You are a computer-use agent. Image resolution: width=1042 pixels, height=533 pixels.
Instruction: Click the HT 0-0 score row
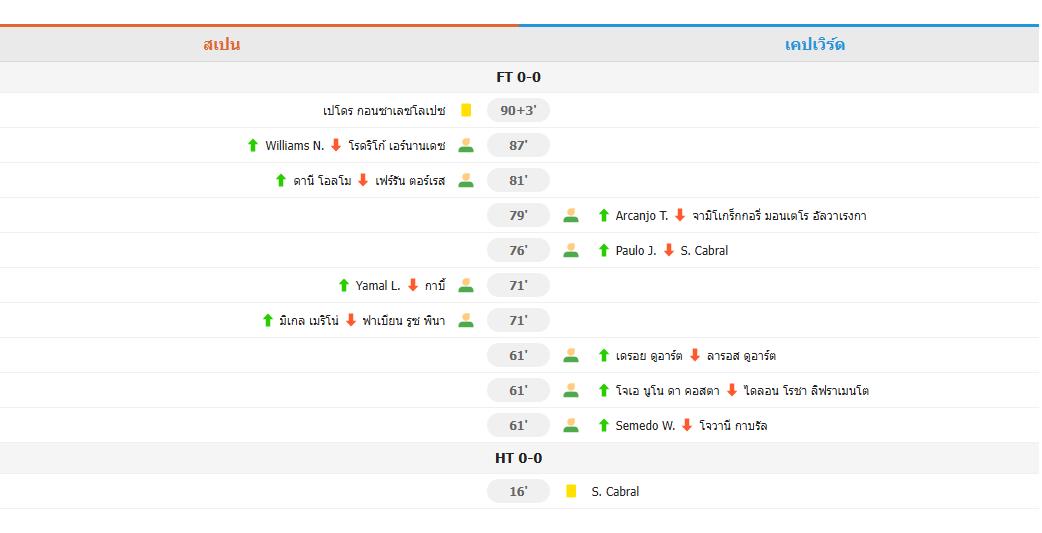point(518,458)
